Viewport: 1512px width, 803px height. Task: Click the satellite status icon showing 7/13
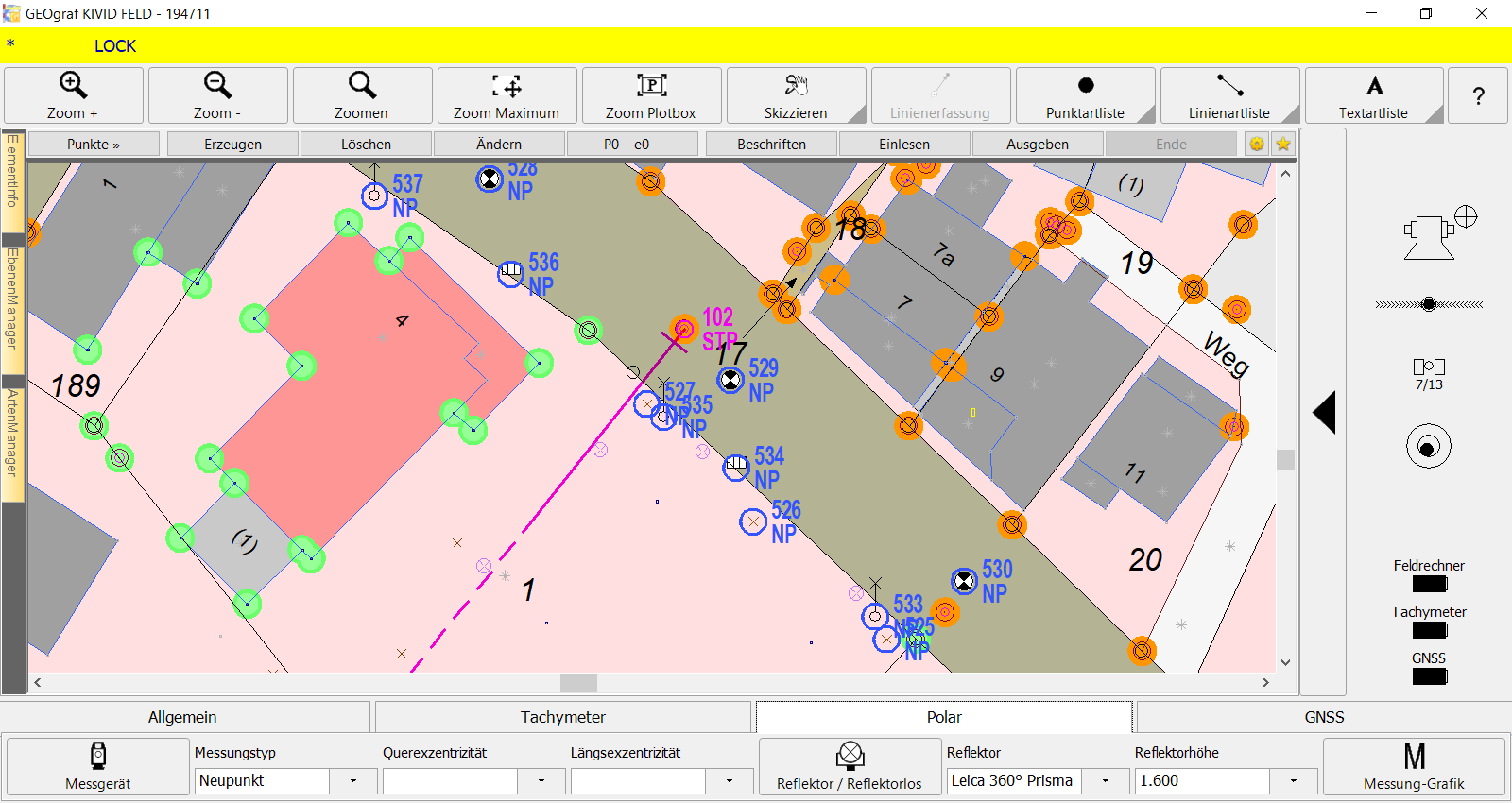tap(1429, 373)
